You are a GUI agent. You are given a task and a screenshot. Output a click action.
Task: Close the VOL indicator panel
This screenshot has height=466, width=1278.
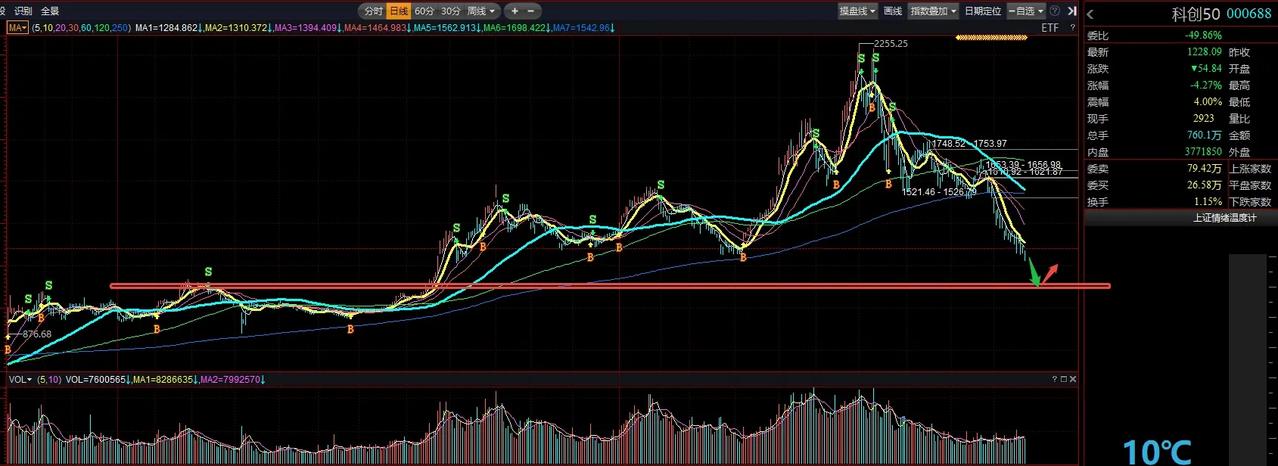click(1072, 379)
